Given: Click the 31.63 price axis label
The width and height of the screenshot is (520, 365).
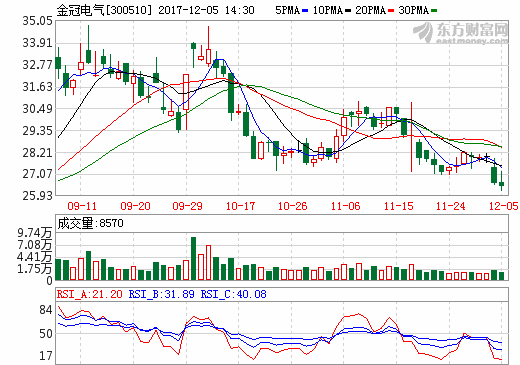Looking at the screenshot, I should 37,87.
